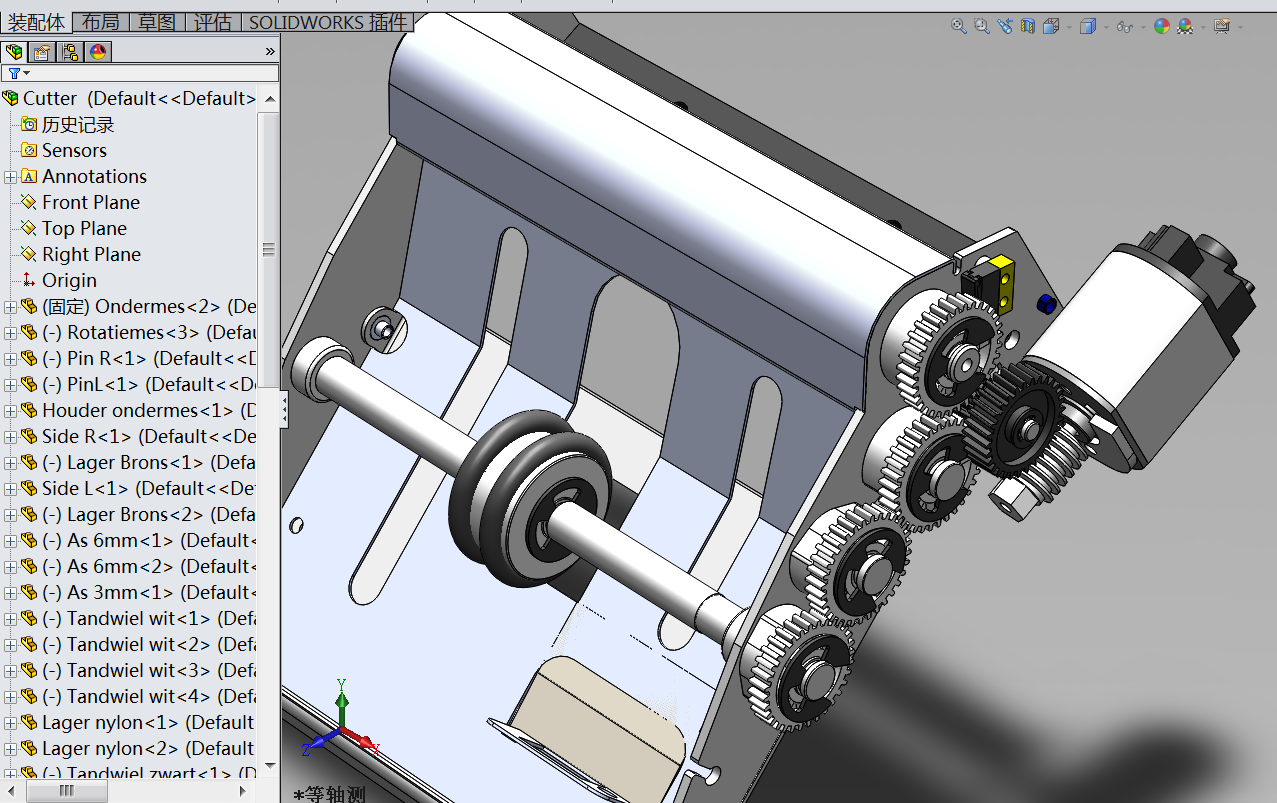Viewport: 1277px width, 803px height.
Task: Open View Orientation dropdown arrow
Action: tap(1069, 28)
